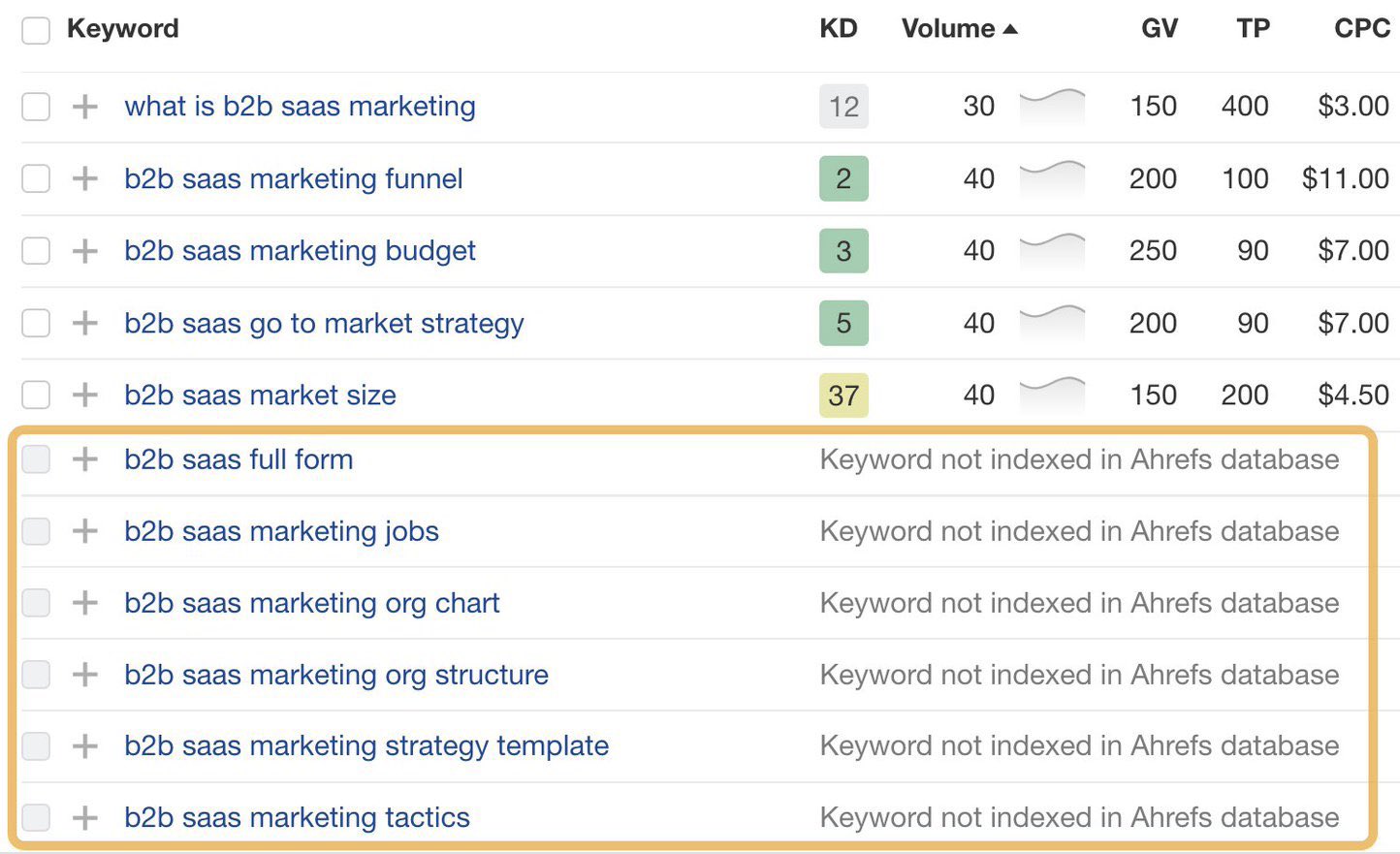Click the plus icon beside "what is b2b saas marketing"
The width and height of the screenshot is (1400, 854).
click(84, 107)
